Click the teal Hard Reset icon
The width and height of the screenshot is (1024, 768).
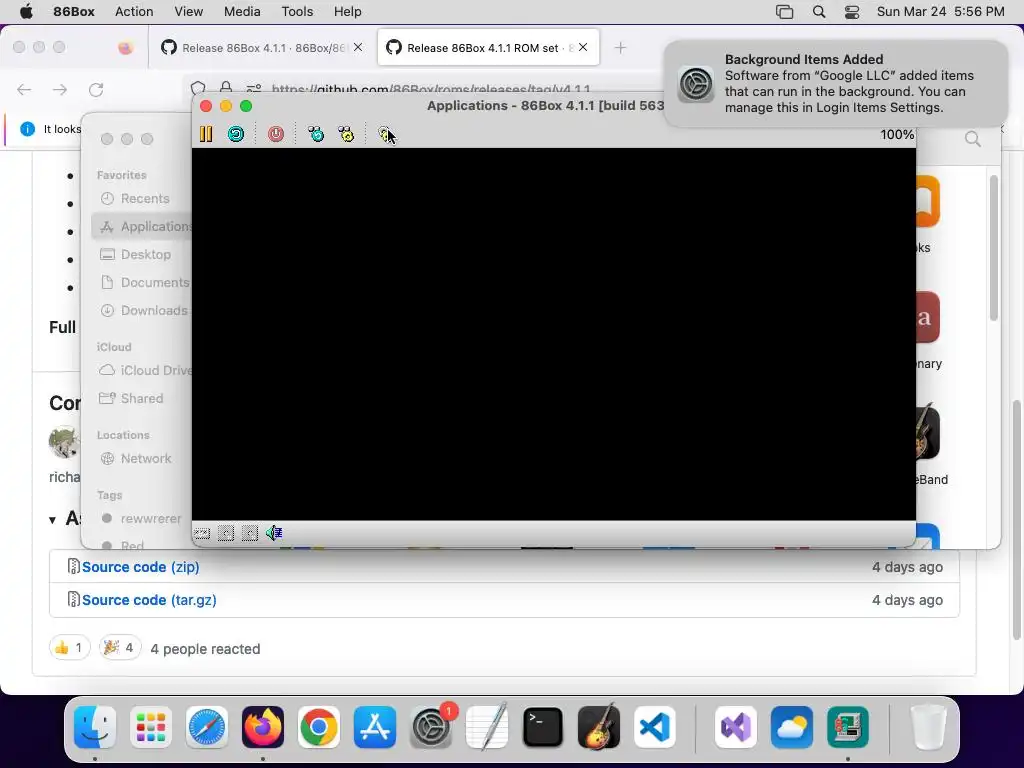[236, 134]
